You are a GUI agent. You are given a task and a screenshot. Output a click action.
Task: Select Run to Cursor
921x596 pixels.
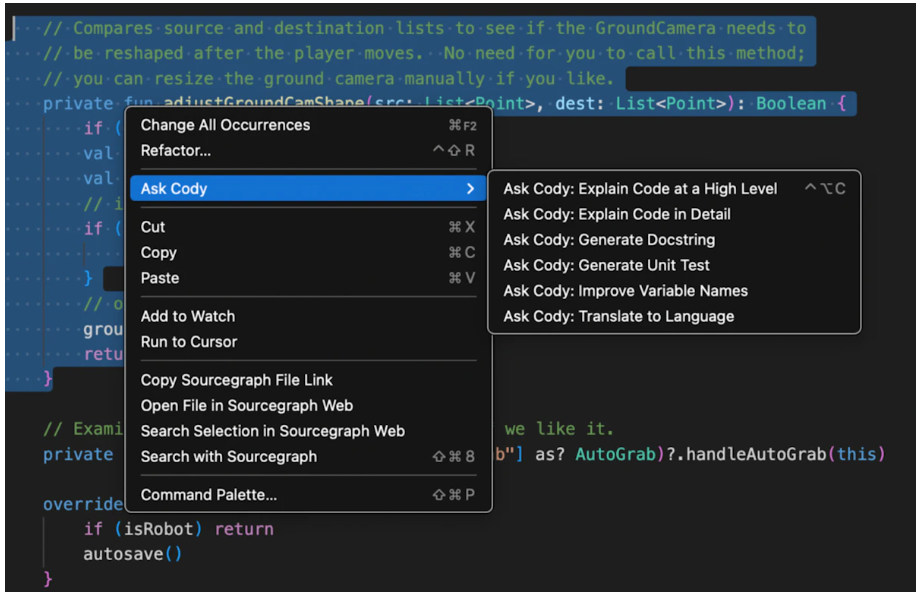tap(308, 342)
